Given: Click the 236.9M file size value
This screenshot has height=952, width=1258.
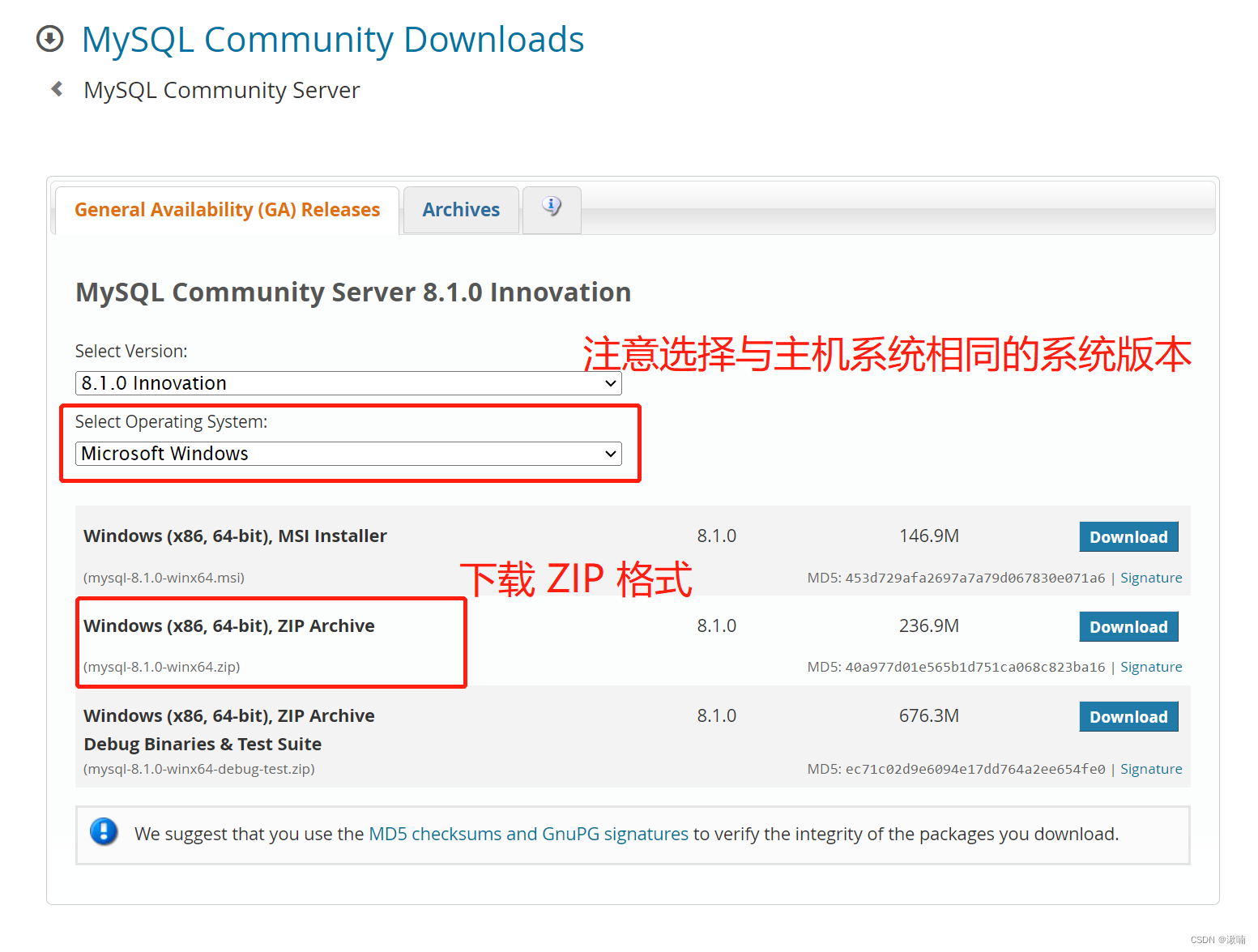Looking at the screenshot, I should (x=929, y=625).
